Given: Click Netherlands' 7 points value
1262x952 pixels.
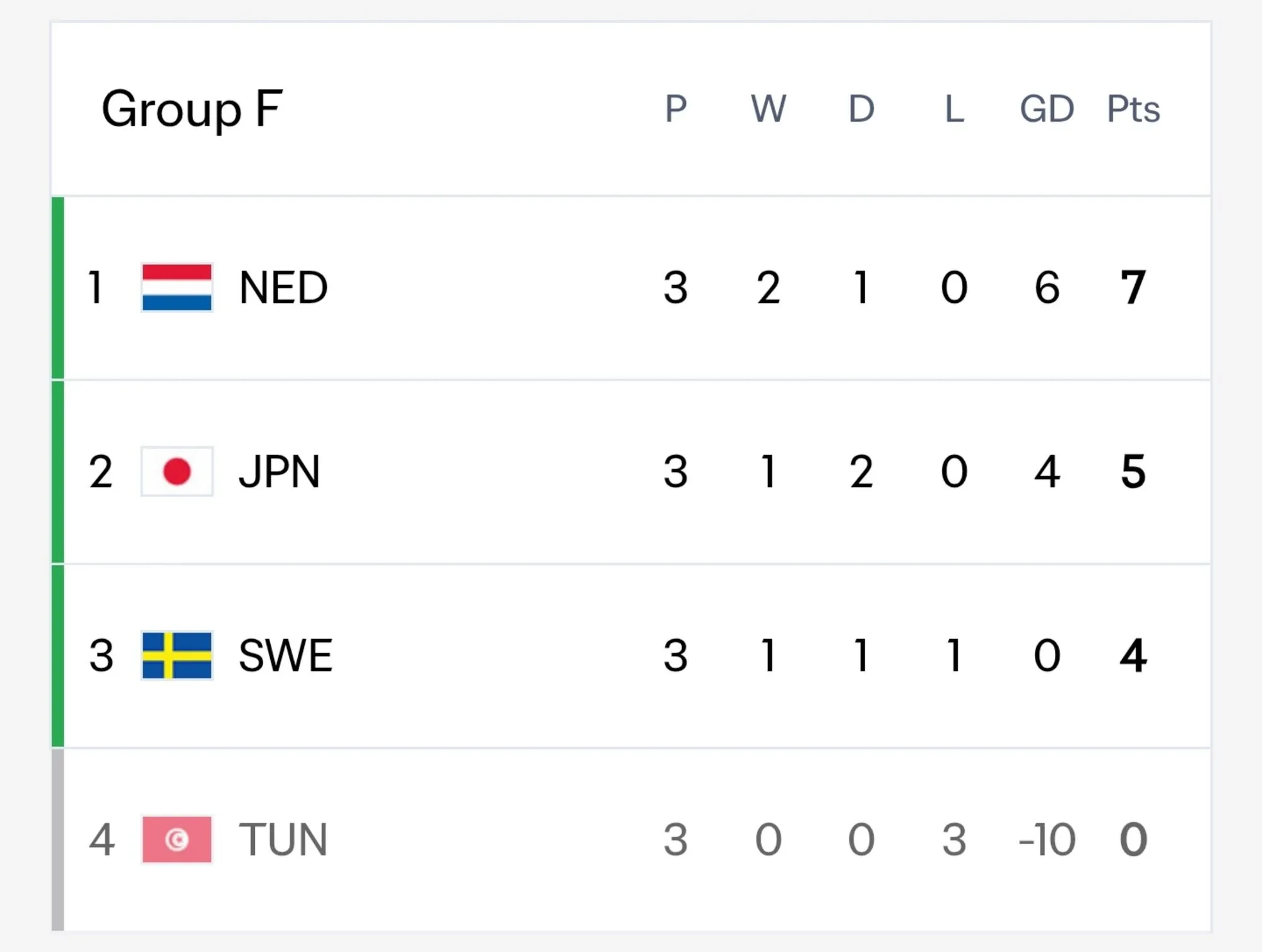Looking at the screenshot, I should tap(1133, 288).
